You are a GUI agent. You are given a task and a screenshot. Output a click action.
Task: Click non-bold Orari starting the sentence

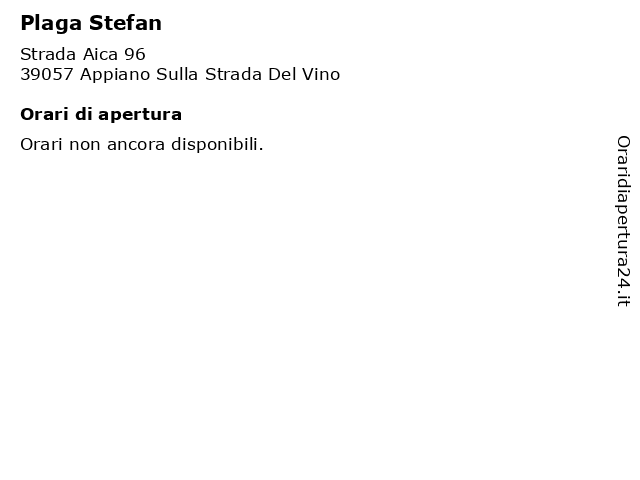click(x=41, y=144)
